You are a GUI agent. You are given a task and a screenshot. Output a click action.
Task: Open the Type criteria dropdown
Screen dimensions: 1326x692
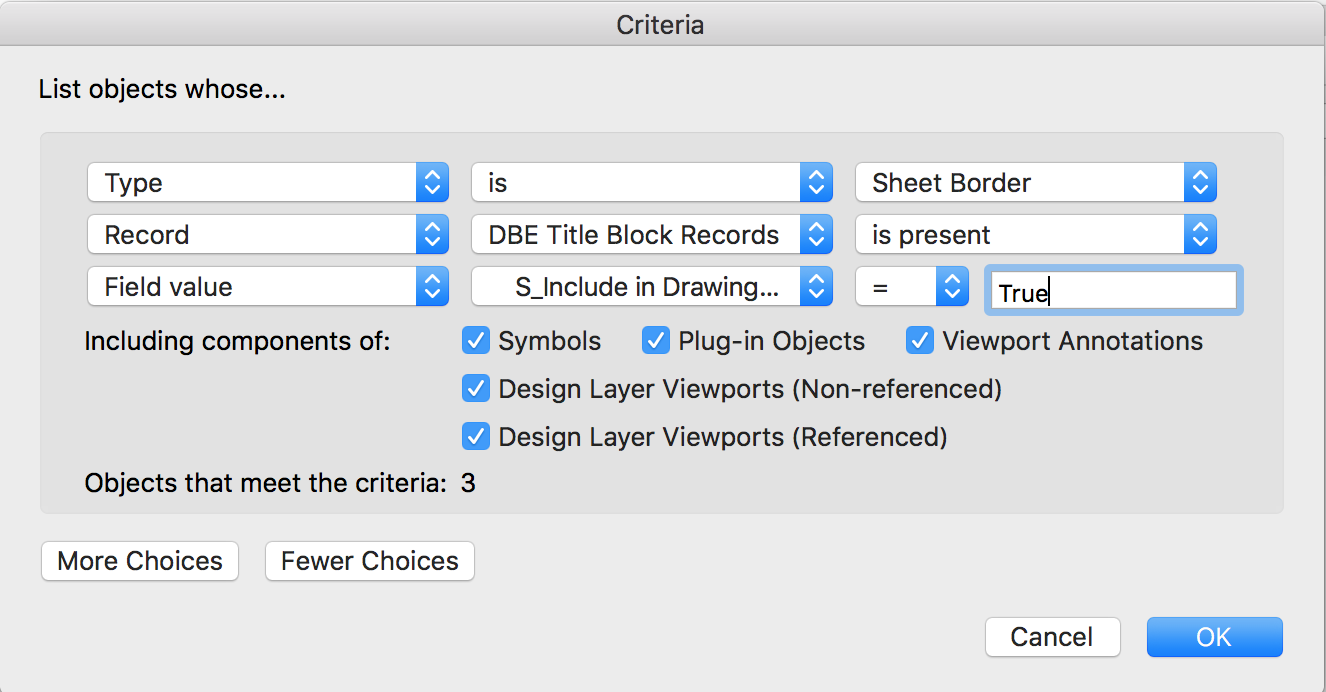point(267,183)
